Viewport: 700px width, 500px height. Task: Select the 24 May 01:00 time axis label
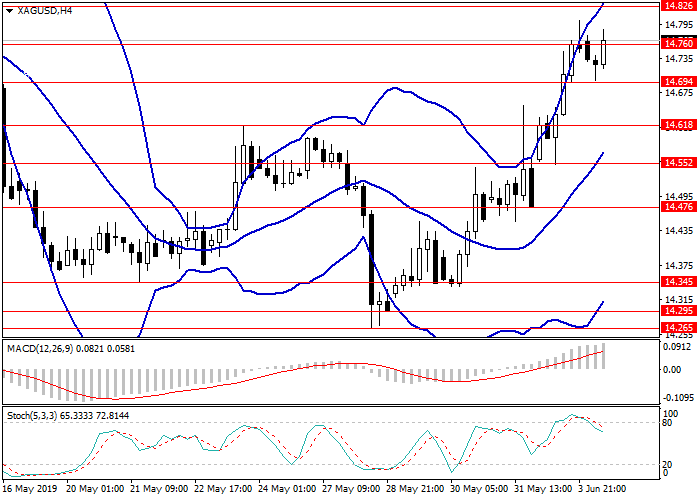pyautogui.click(x=286, y=490)
